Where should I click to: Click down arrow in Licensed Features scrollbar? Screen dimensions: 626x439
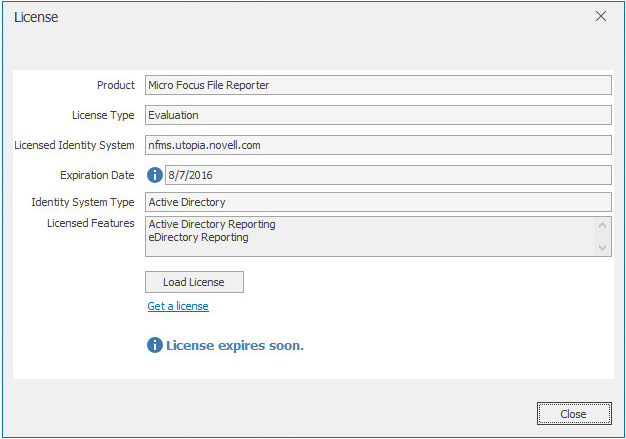(x=602, y=247)
